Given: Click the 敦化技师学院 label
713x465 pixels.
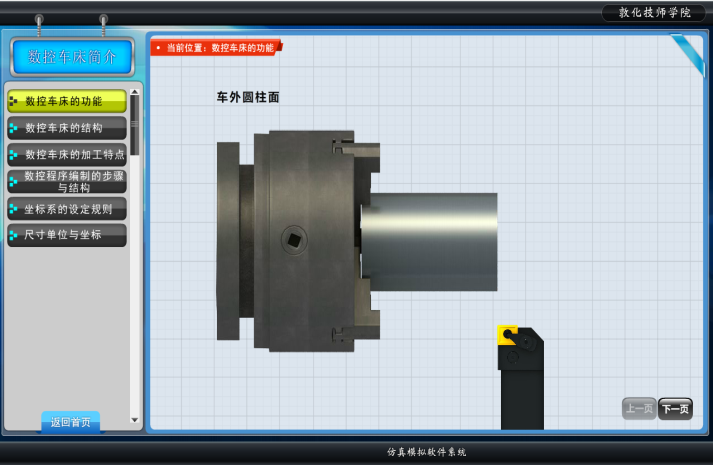Looking at the screenshot, I should (x=655, y=13).
